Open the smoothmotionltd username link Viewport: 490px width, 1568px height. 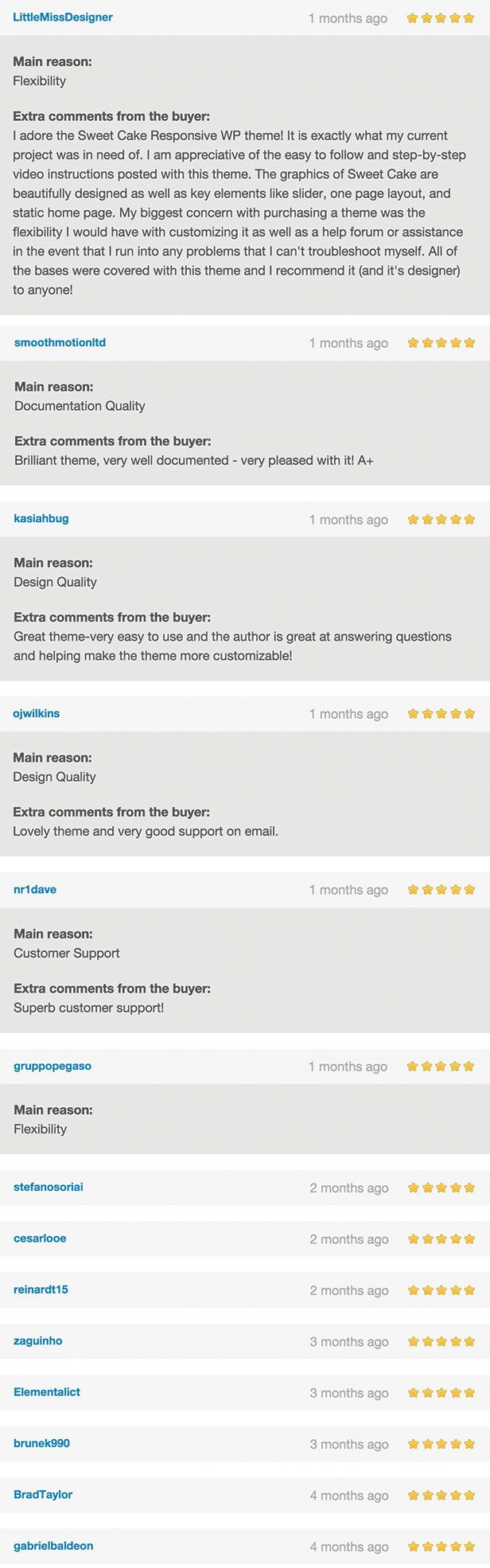[60, 343]
